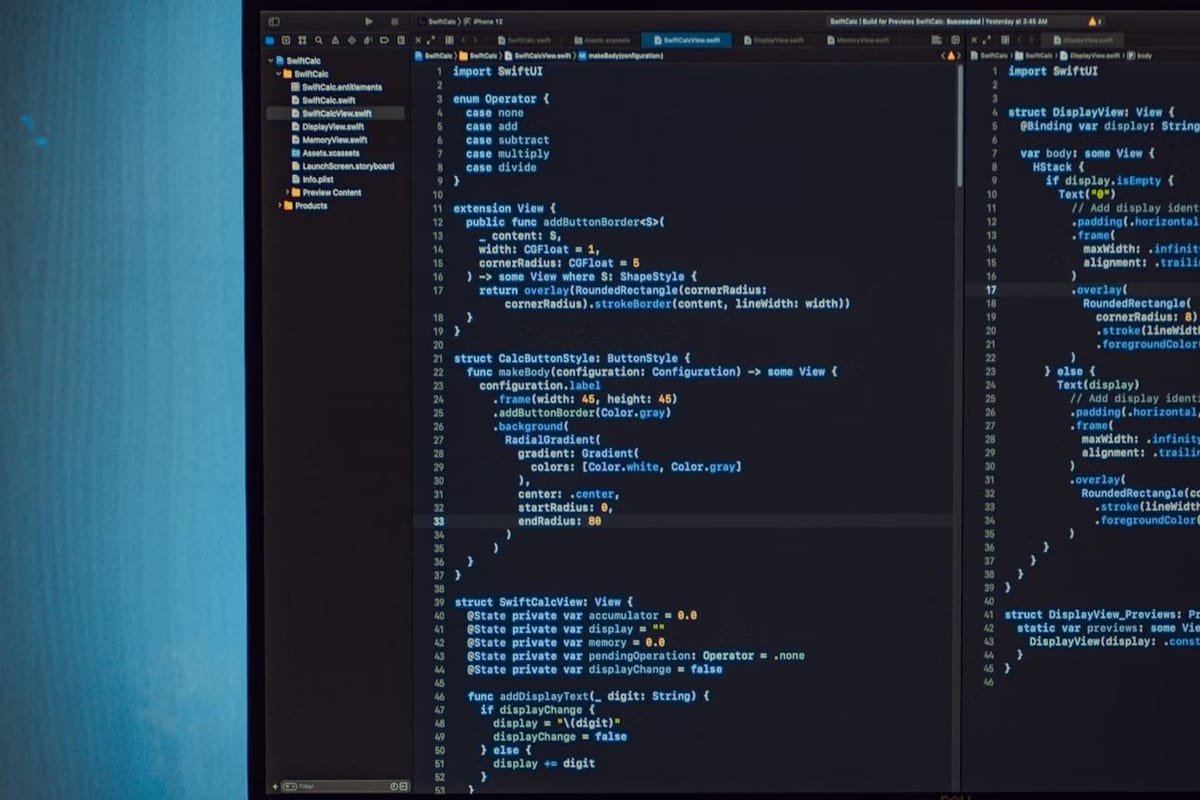Screen dimensions: 1200x800
Task: Toggle the source-control status filter in the navigator
Action: (x=405, y=787)
